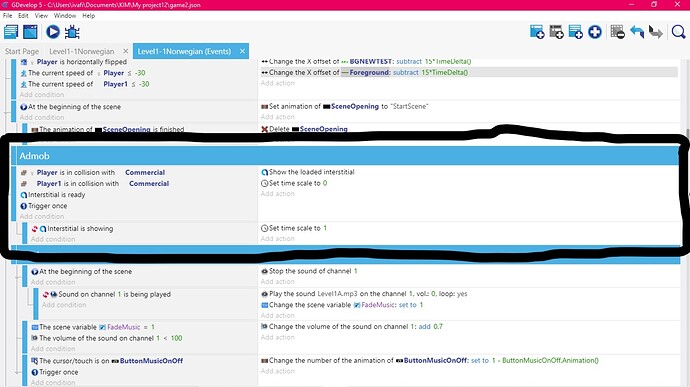Add a sub-event to selection
Image resolution: width=690 pixels, height=387 pixels.
point(556,32)
